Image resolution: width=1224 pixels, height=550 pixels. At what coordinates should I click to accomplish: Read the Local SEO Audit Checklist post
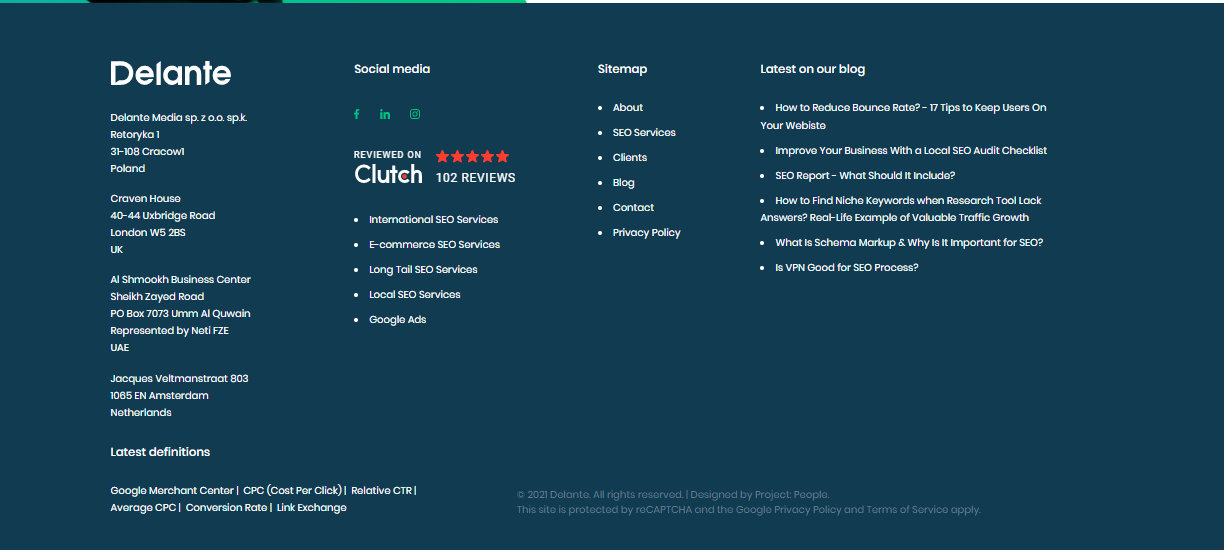911,151
